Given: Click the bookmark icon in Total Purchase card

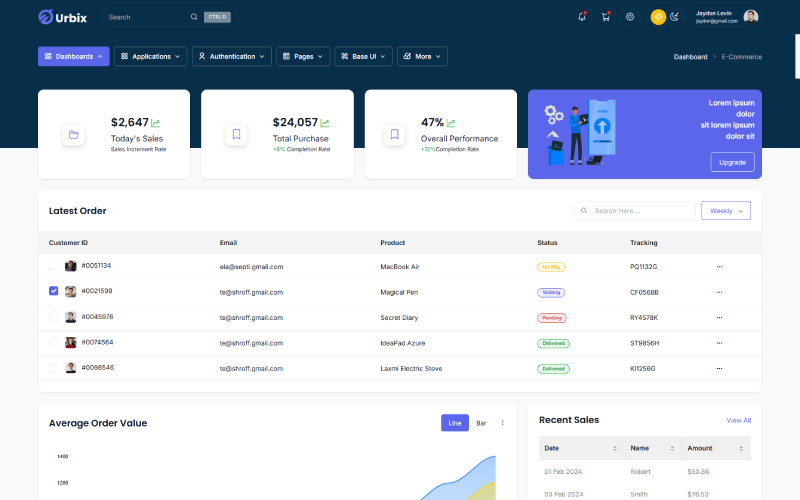Looking at the screenshot, I should click(x=236, y=134).
